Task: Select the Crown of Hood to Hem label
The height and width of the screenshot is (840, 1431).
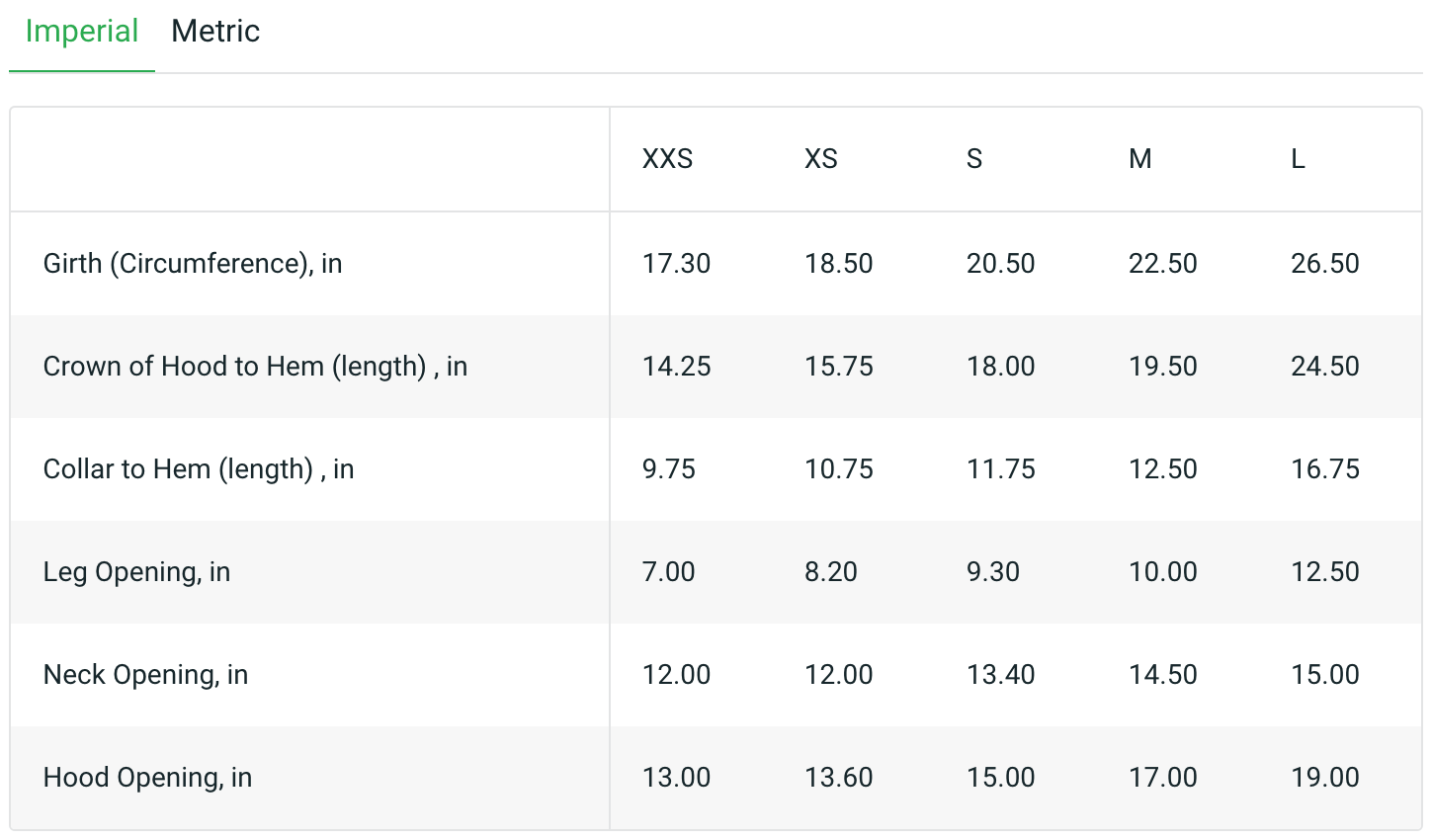Action: tap(255, 367)
